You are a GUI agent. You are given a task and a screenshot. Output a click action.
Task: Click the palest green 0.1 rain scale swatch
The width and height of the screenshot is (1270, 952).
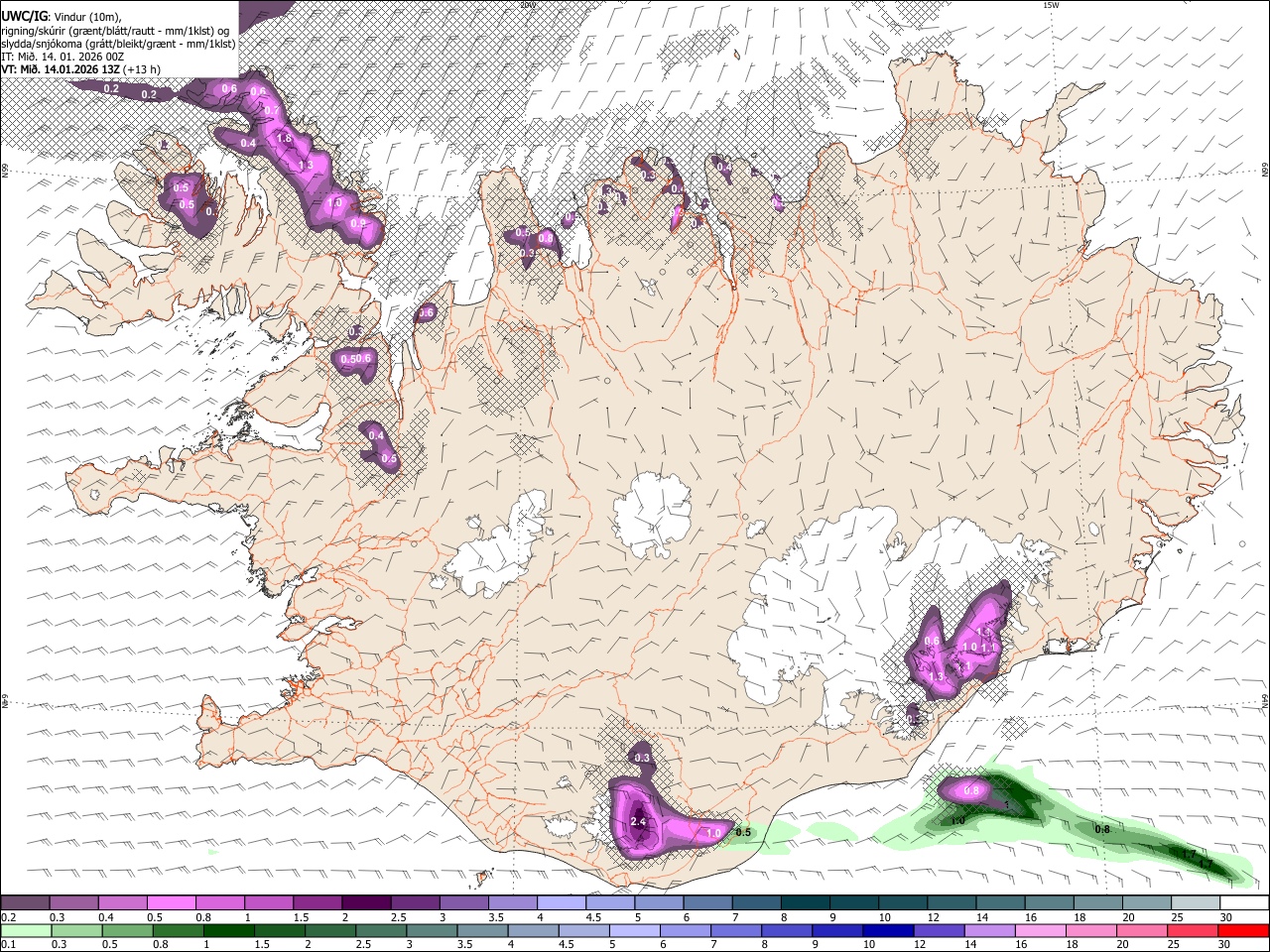pyautogui.click(x=25, y=930)
